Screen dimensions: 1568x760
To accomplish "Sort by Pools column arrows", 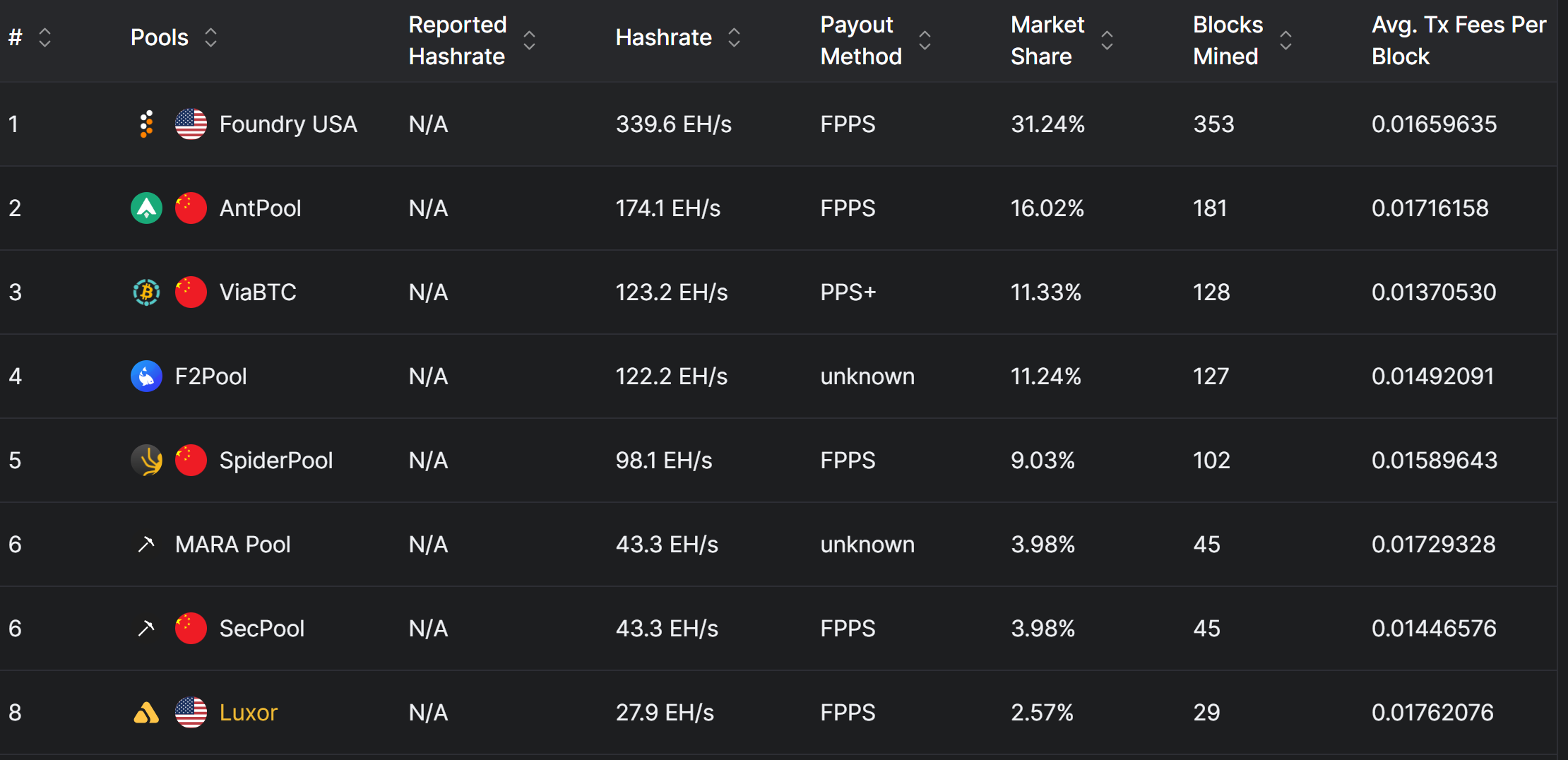I will click(210, 37).
